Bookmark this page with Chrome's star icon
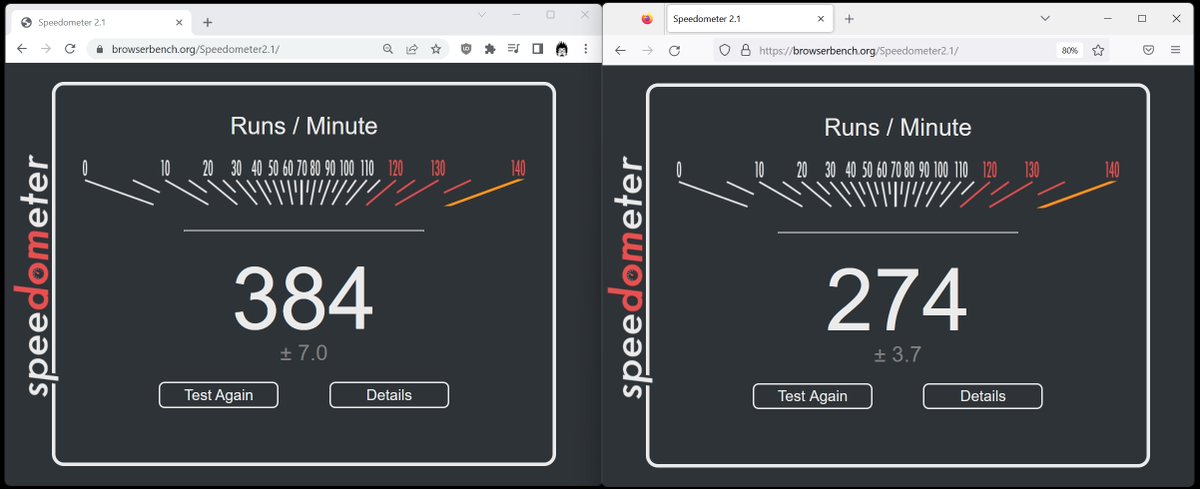The width and height of the screenshot is (1200, 489). [x=436, y=48]
